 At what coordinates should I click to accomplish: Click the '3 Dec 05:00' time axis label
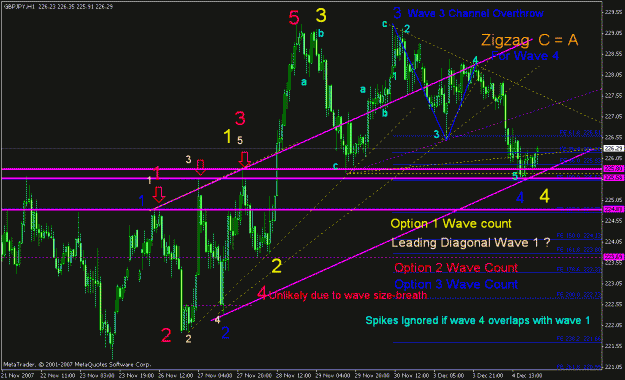click(x=449, y=376)
